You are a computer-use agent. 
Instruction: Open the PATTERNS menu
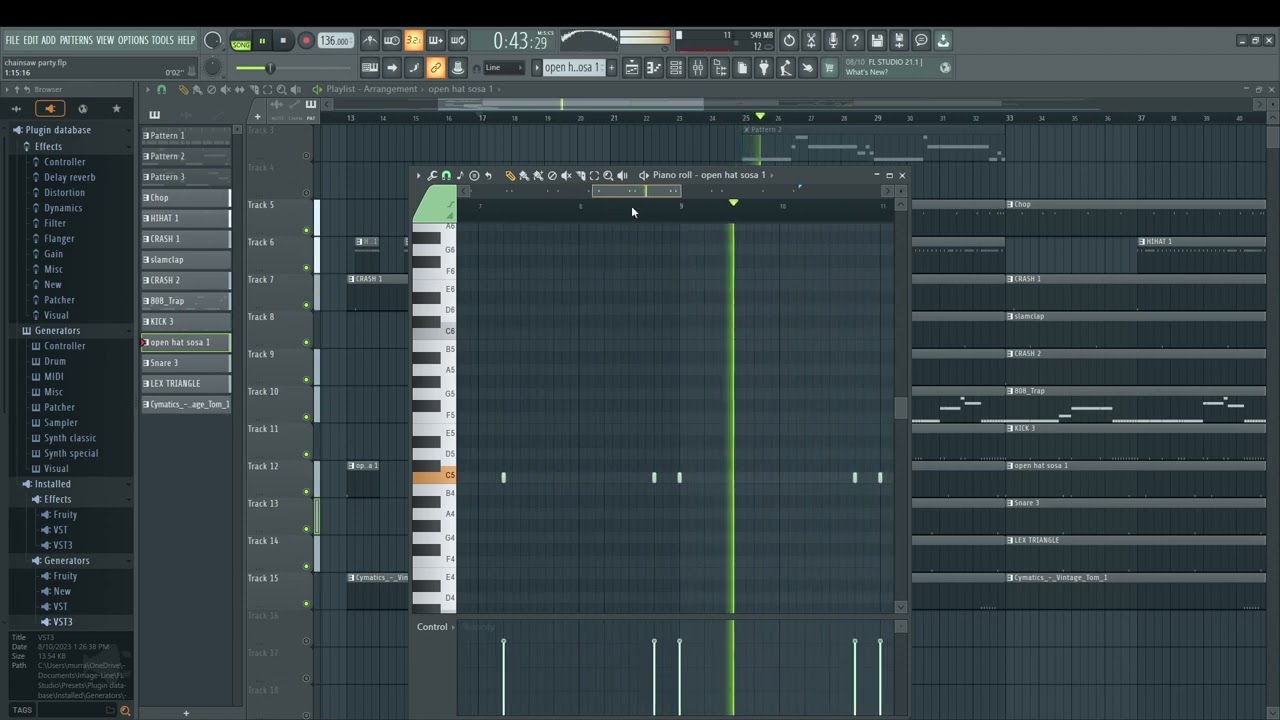pyautogui.click(x=76, y=40)
